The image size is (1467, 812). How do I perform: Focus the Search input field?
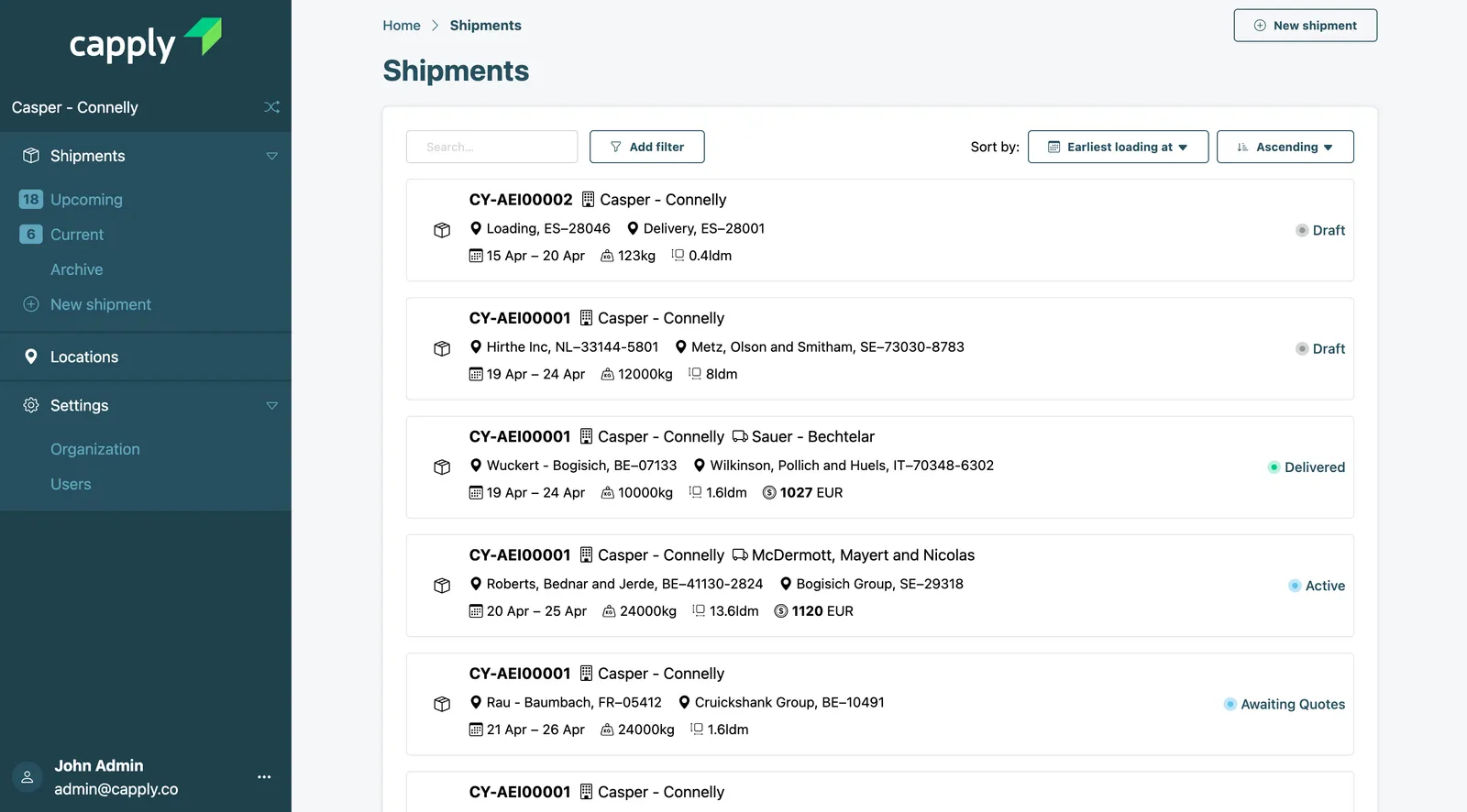click(x=491, y=147)
